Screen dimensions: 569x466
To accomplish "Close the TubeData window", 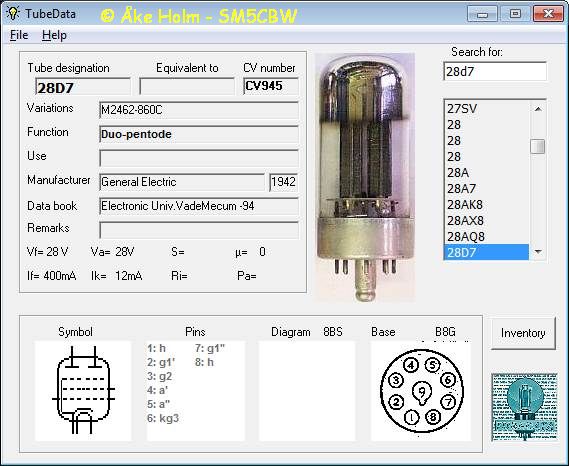I will click(548, 14).
